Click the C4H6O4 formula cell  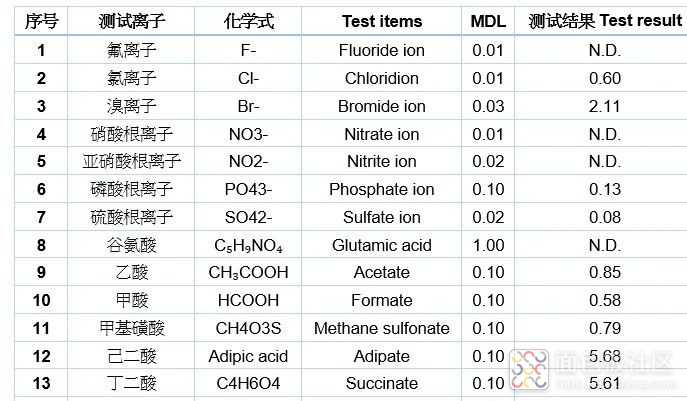point(248,383)
